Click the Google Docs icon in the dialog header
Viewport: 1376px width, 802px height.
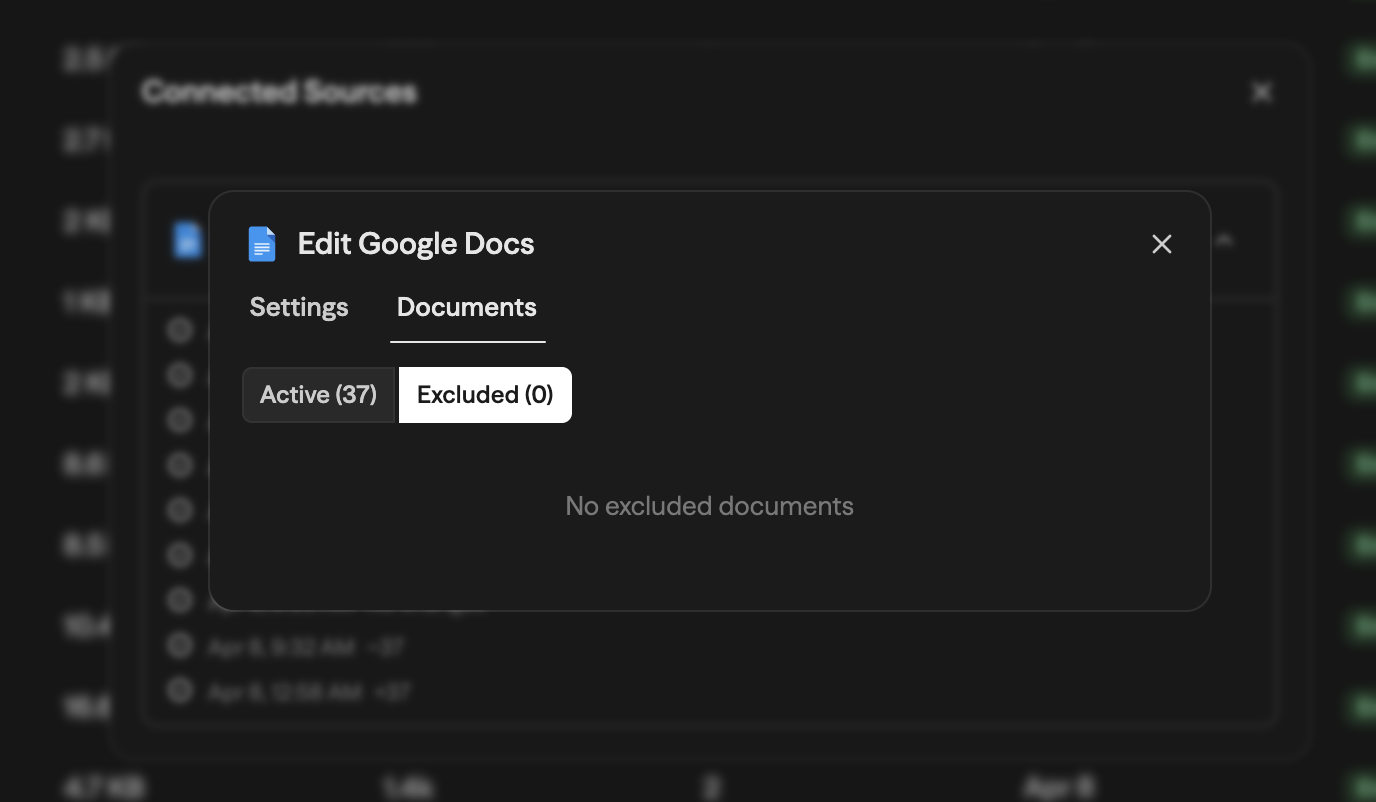click(x=262, y=244)
